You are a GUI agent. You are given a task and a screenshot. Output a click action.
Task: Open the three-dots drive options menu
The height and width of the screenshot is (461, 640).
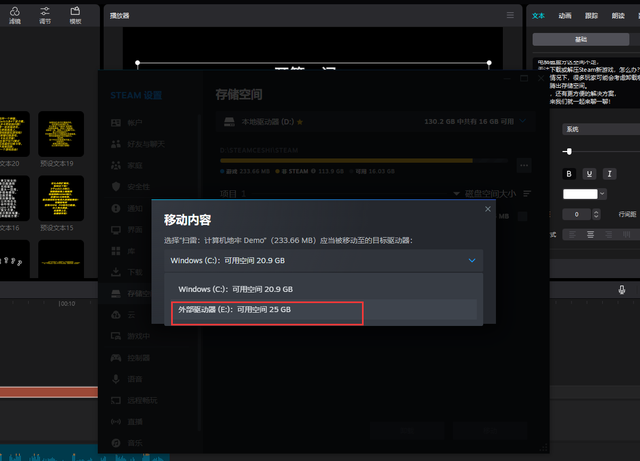tap(524, 165)
